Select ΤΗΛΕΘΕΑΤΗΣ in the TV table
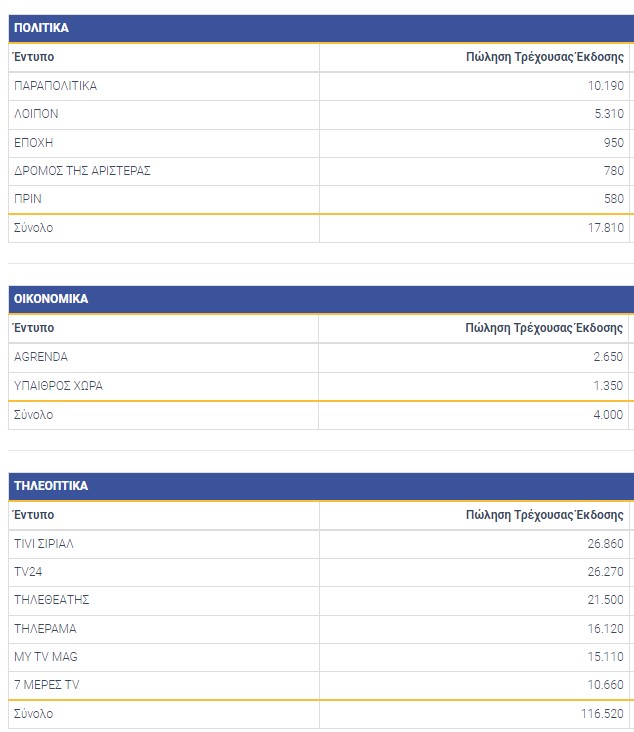Screen dimensions: 634x732 52,600
